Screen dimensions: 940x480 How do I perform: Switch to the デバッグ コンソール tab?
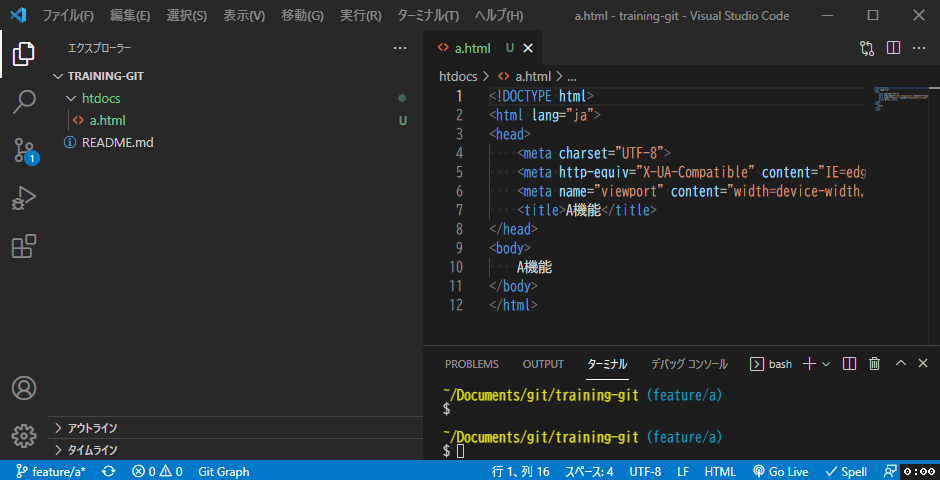pos(689,364)
